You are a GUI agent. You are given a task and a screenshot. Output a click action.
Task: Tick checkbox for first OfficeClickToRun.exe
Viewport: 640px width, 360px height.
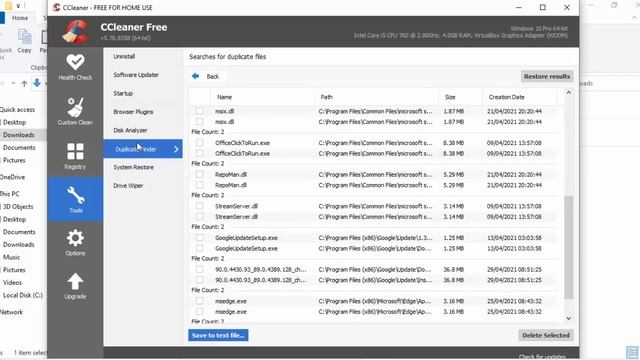[199, 143]
